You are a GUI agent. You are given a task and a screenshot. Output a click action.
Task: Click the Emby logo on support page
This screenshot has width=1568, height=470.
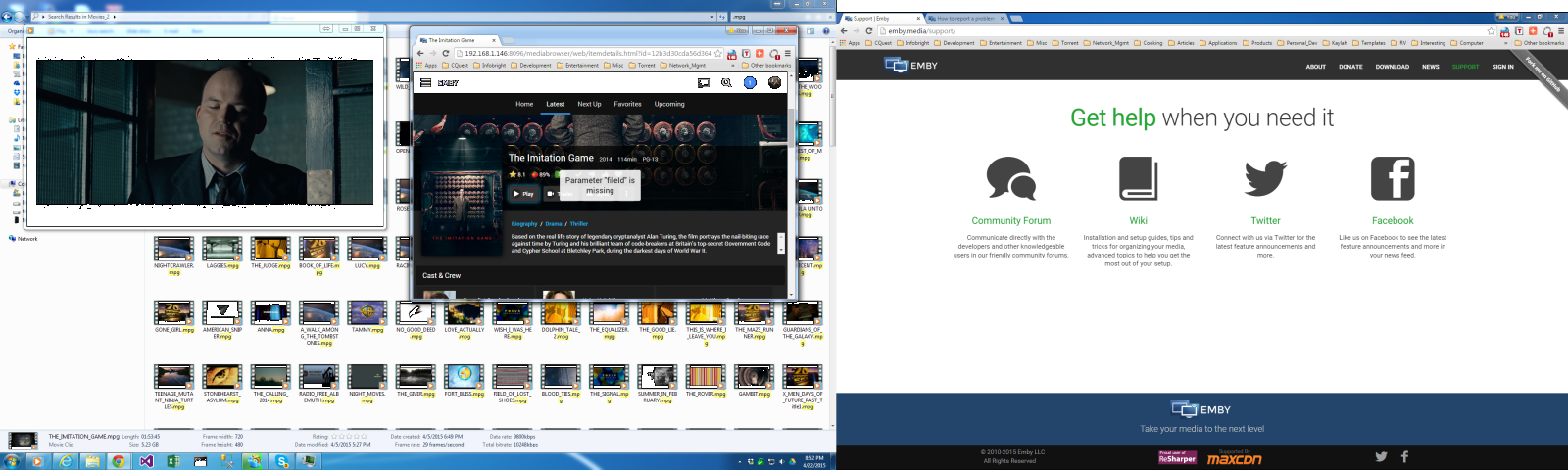click(x=911, y=66)
